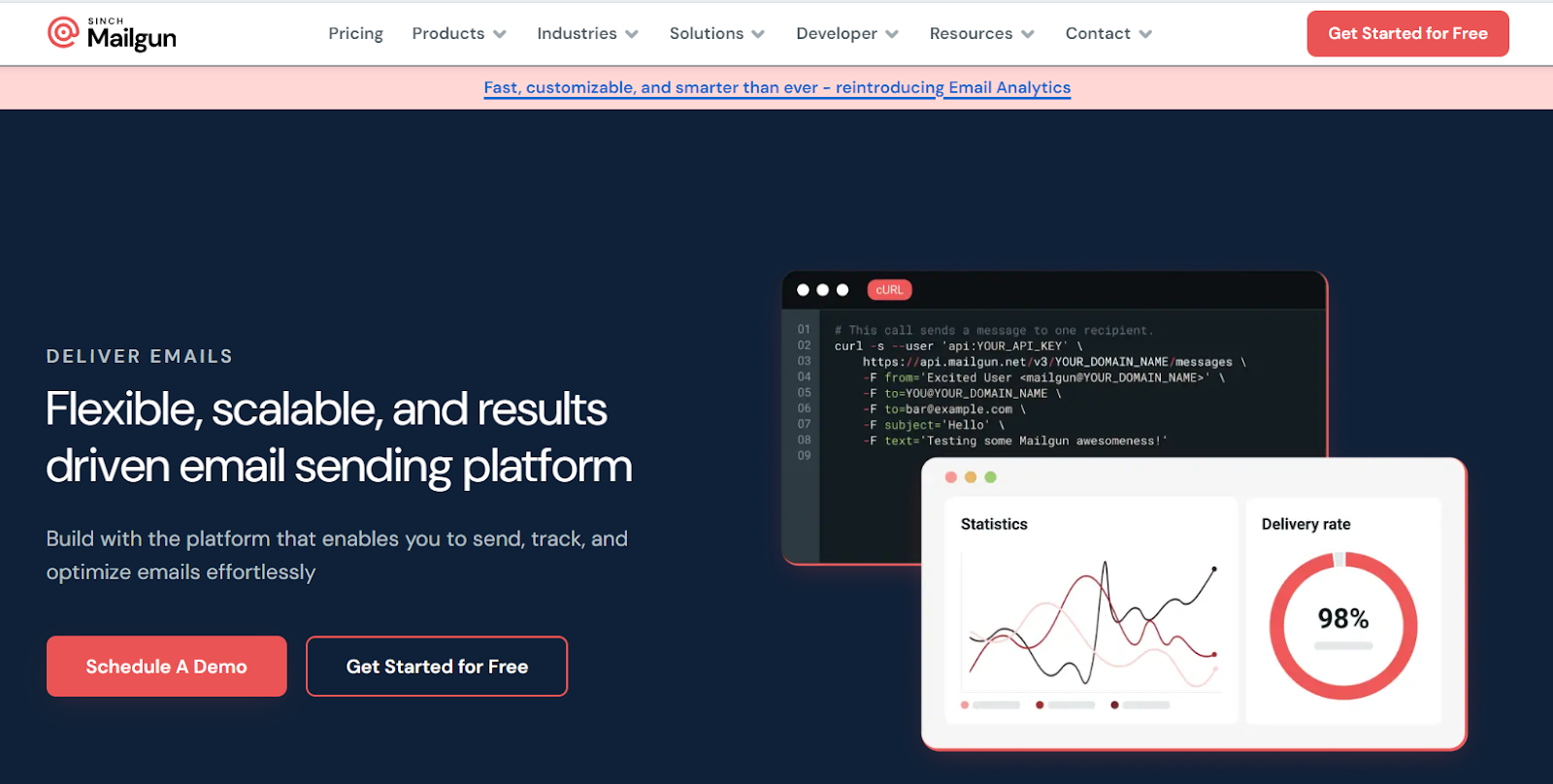Open the Contact menu
The width and height of the screenshot is (1553, 784).
click(1098, 33)
